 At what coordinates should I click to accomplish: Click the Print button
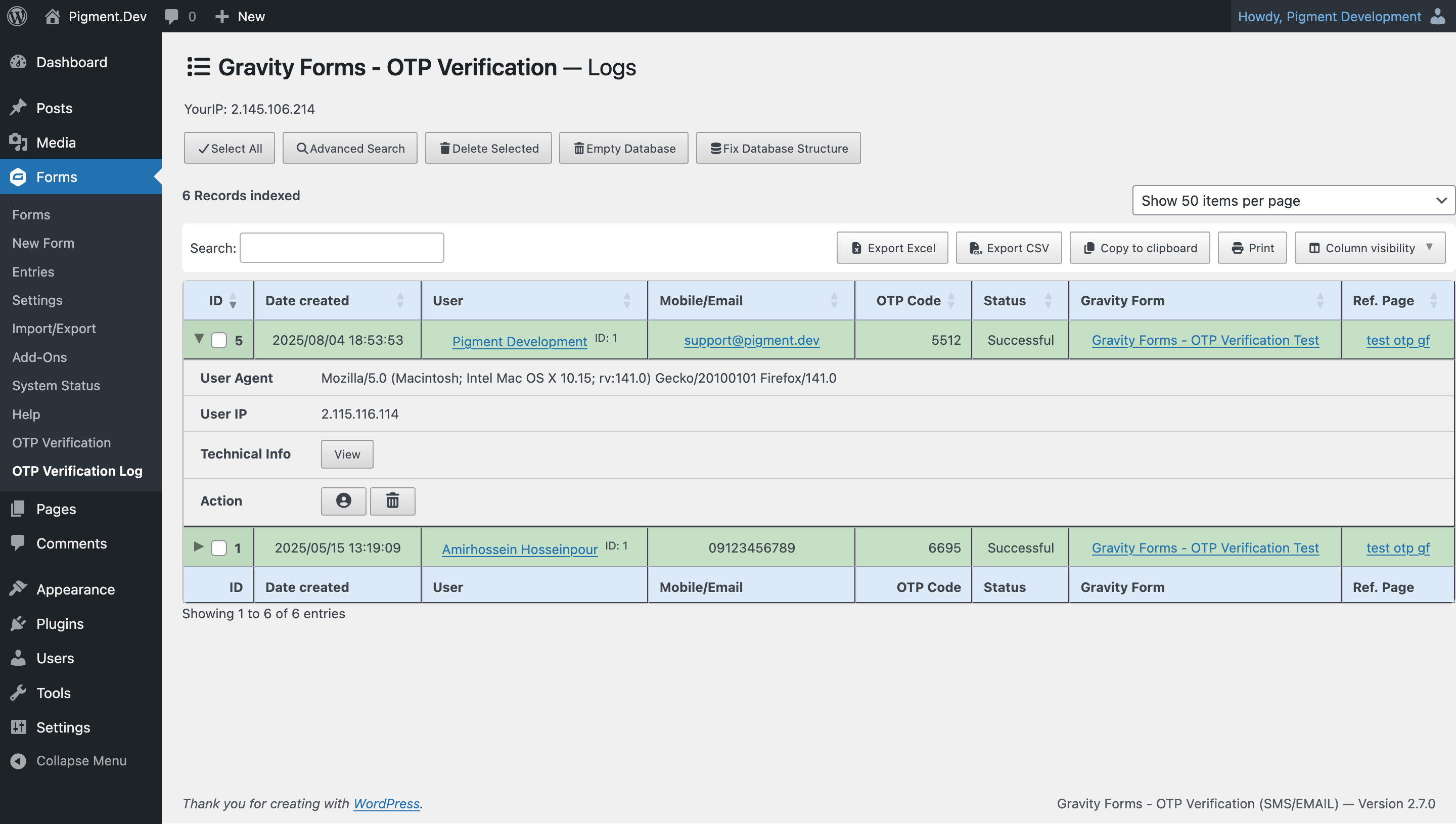point(1252,247)
